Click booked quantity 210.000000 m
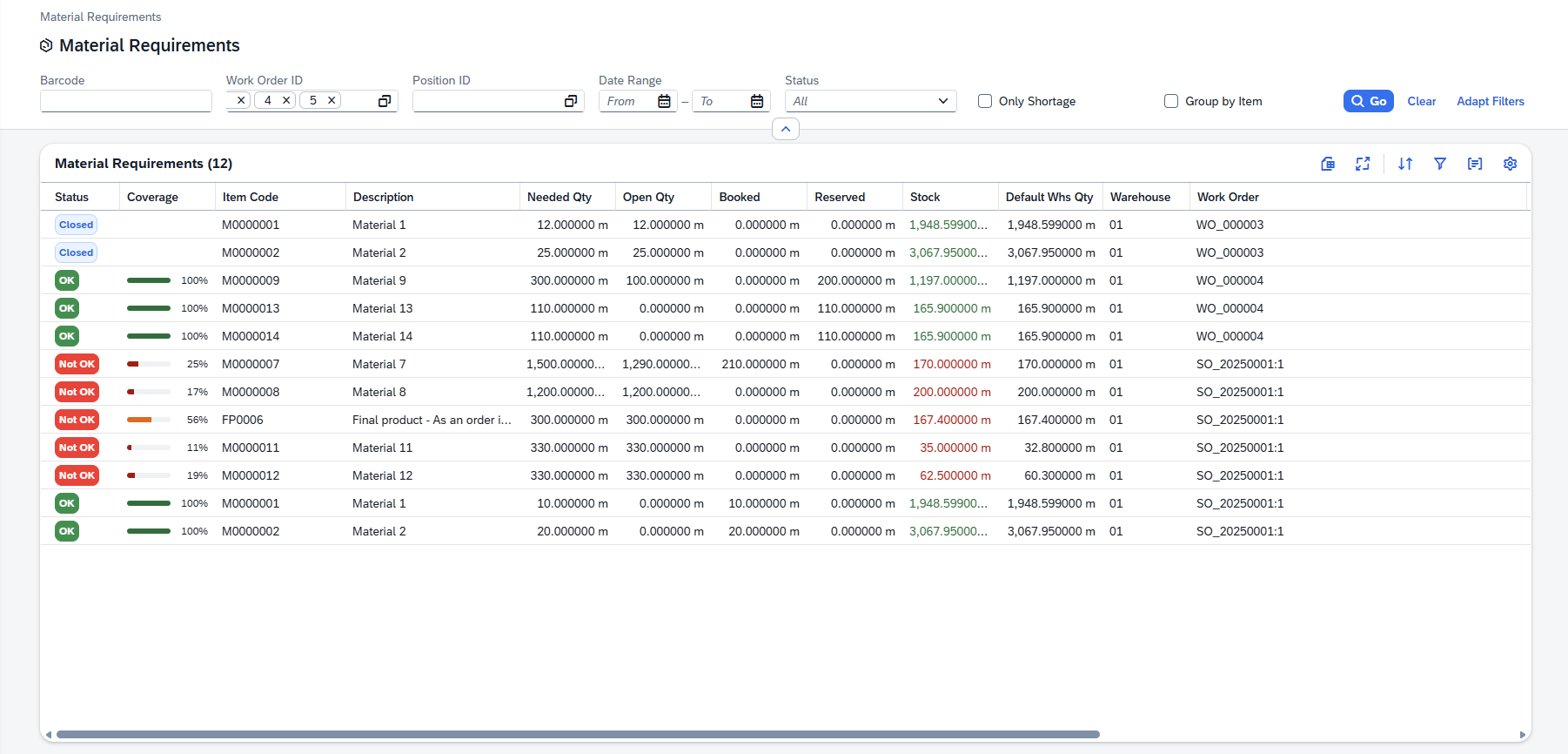Image resolution: width=1568 pixels, height=754 pixels. [x=761, y=364]
